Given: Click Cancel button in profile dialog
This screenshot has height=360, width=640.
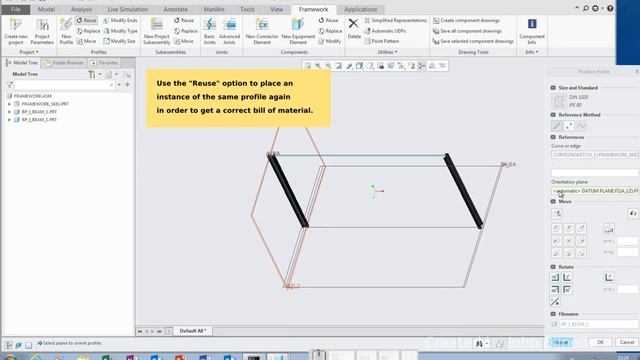Looking at the screenshot, I should (627, 342).
